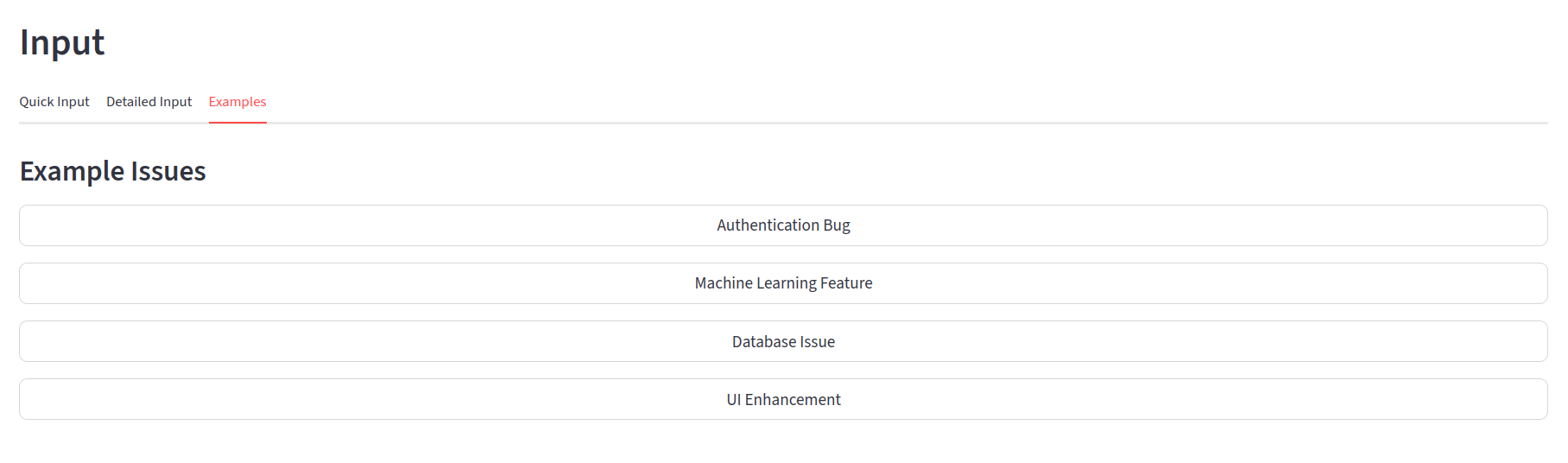1568x463 pixels.
Task: Click the Example Issues heading
Action: tap(113, 171)
